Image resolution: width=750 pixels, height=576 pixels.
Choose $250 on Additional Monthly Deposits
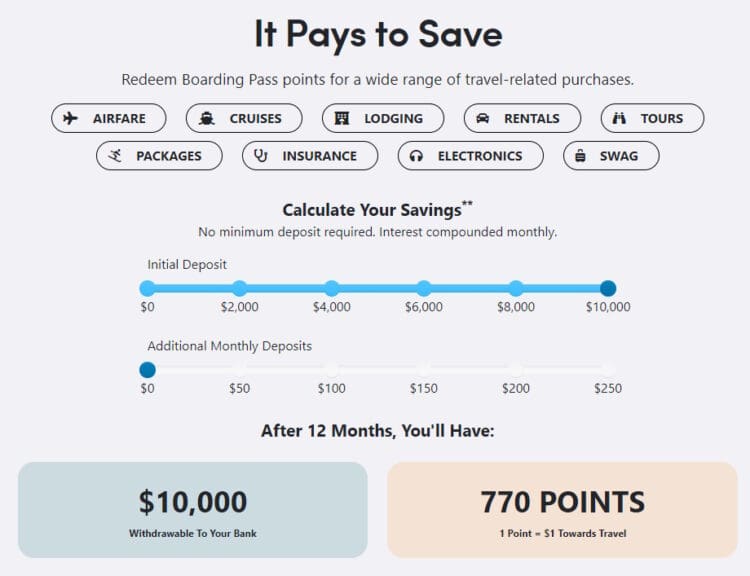click(608, 369)
